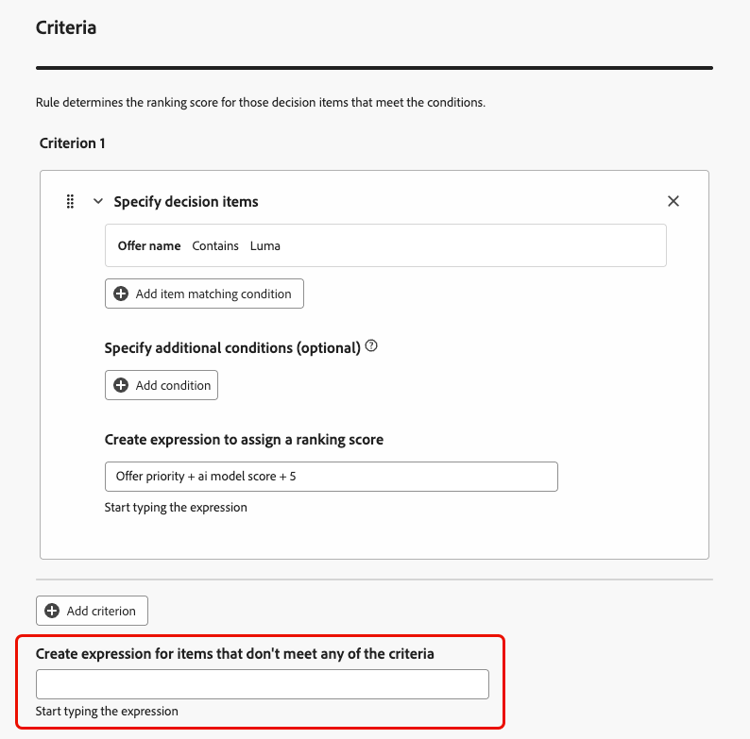Hit the plus icon on Add criterion
This screenshot has width=750, height=739.
[x=52, y=611]
